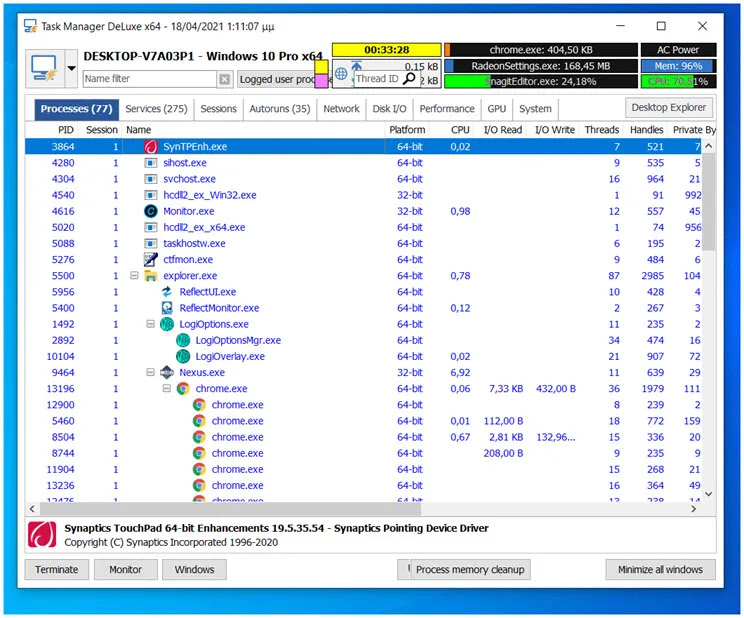Click the Terminate button

tap(56, 570)
